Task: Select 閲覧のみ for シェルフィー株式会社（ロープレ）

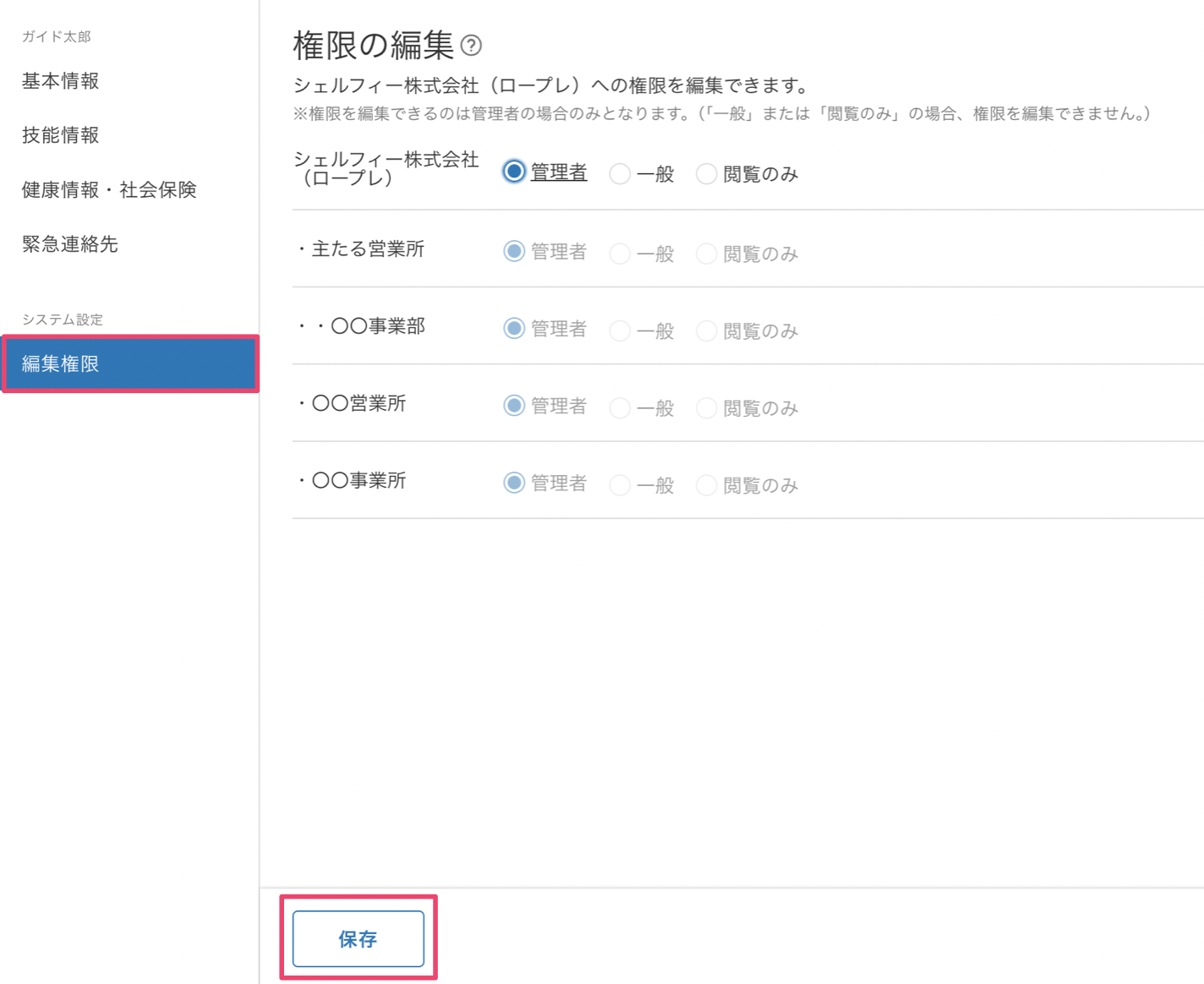Action: coord(706,173)
